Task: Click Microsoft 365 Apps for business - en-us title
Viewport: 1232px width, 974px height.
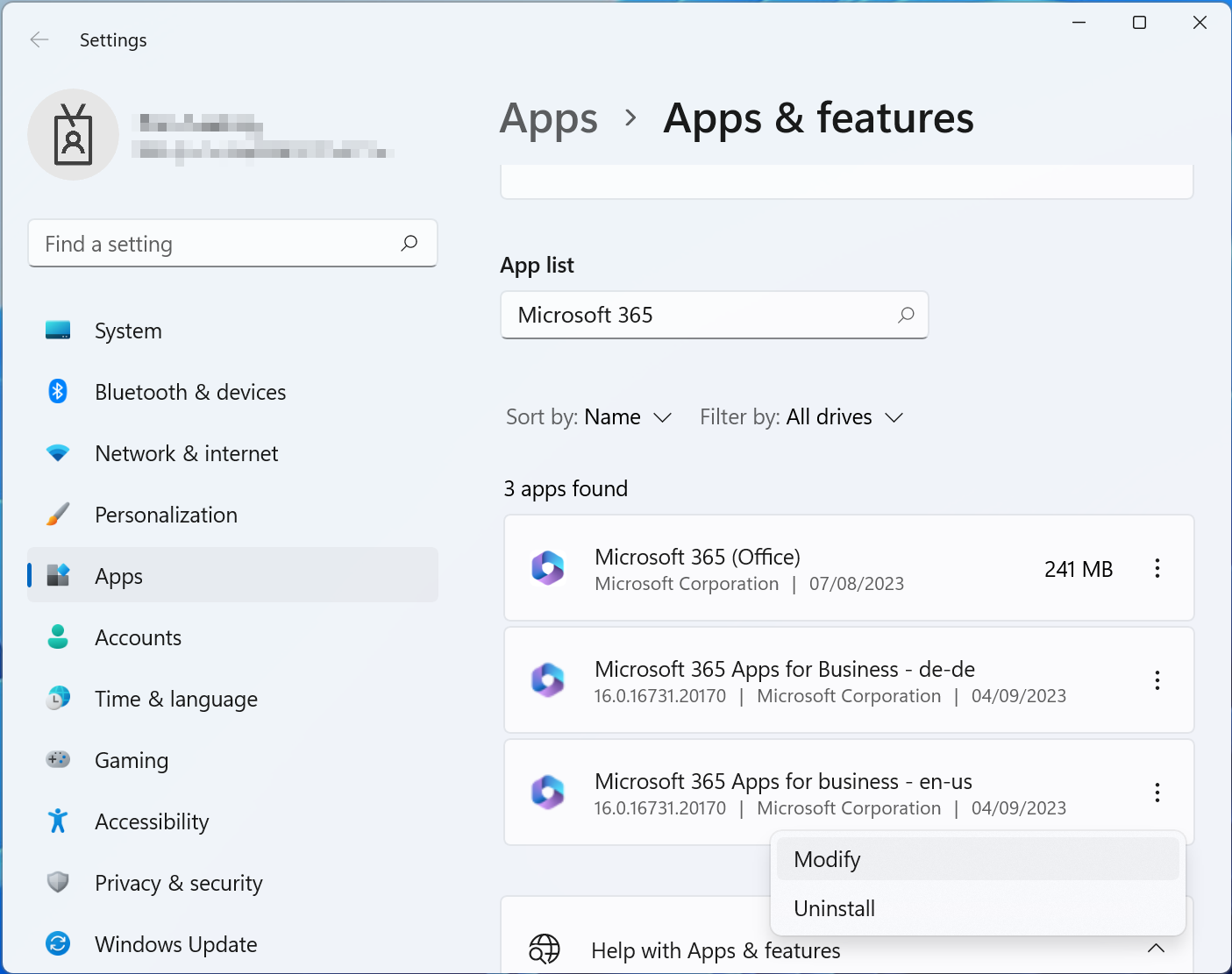Action: (783, 781)
